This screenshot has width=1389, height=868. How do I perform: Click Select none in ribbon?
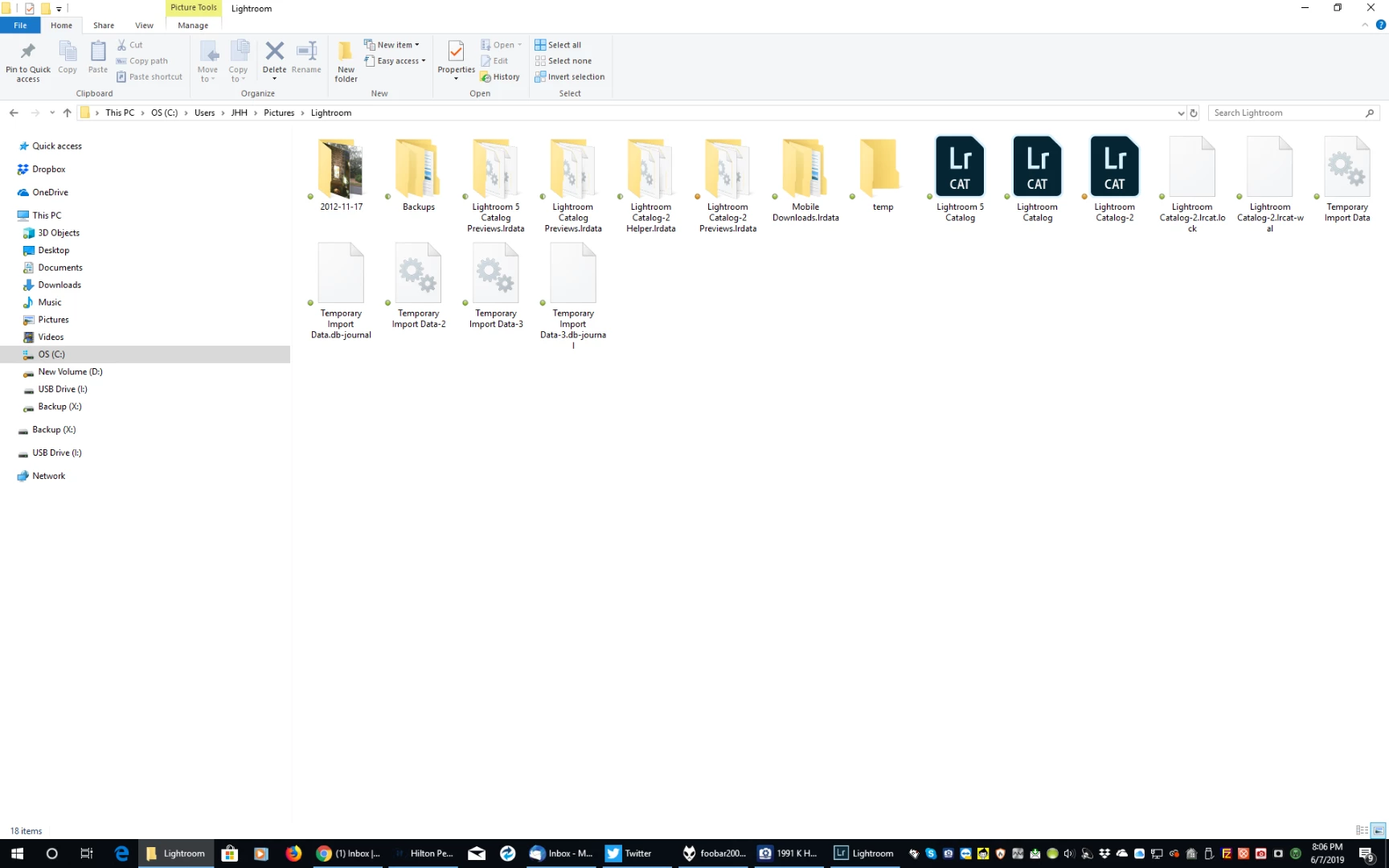click(x=563, y=61)
